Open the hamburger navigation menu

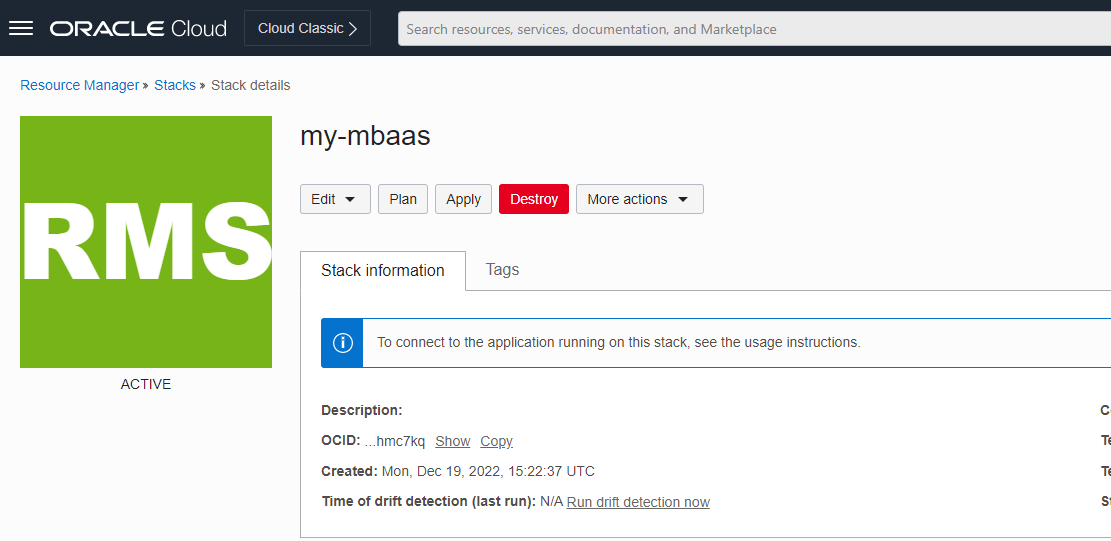21,28
